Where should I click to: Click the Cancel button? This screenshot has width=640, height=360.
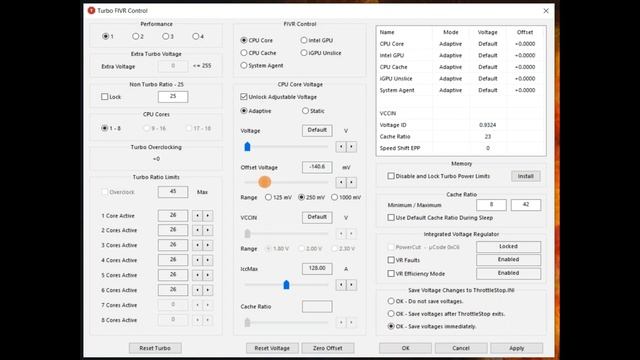pos(461,348)
